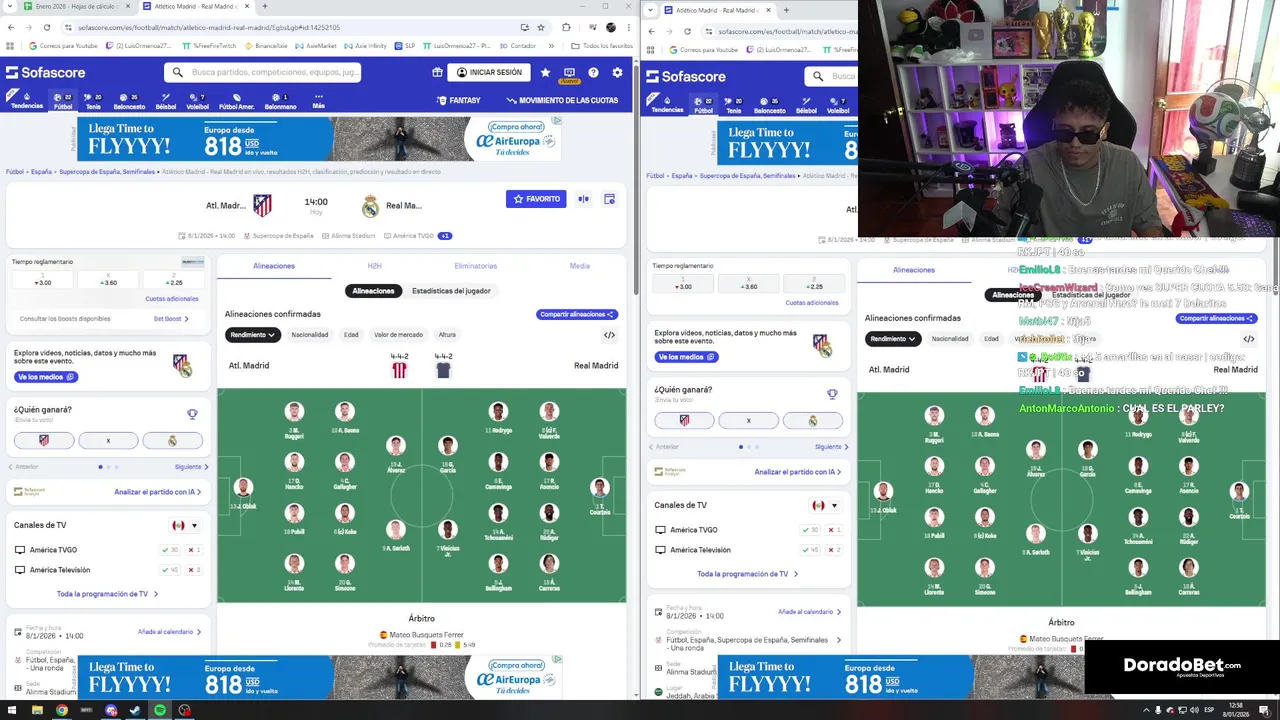Image resolution: width=1280 pixels, height=720 pixels.
Task: Open Sofascore settings gear in left window
Action: point(617,72)
